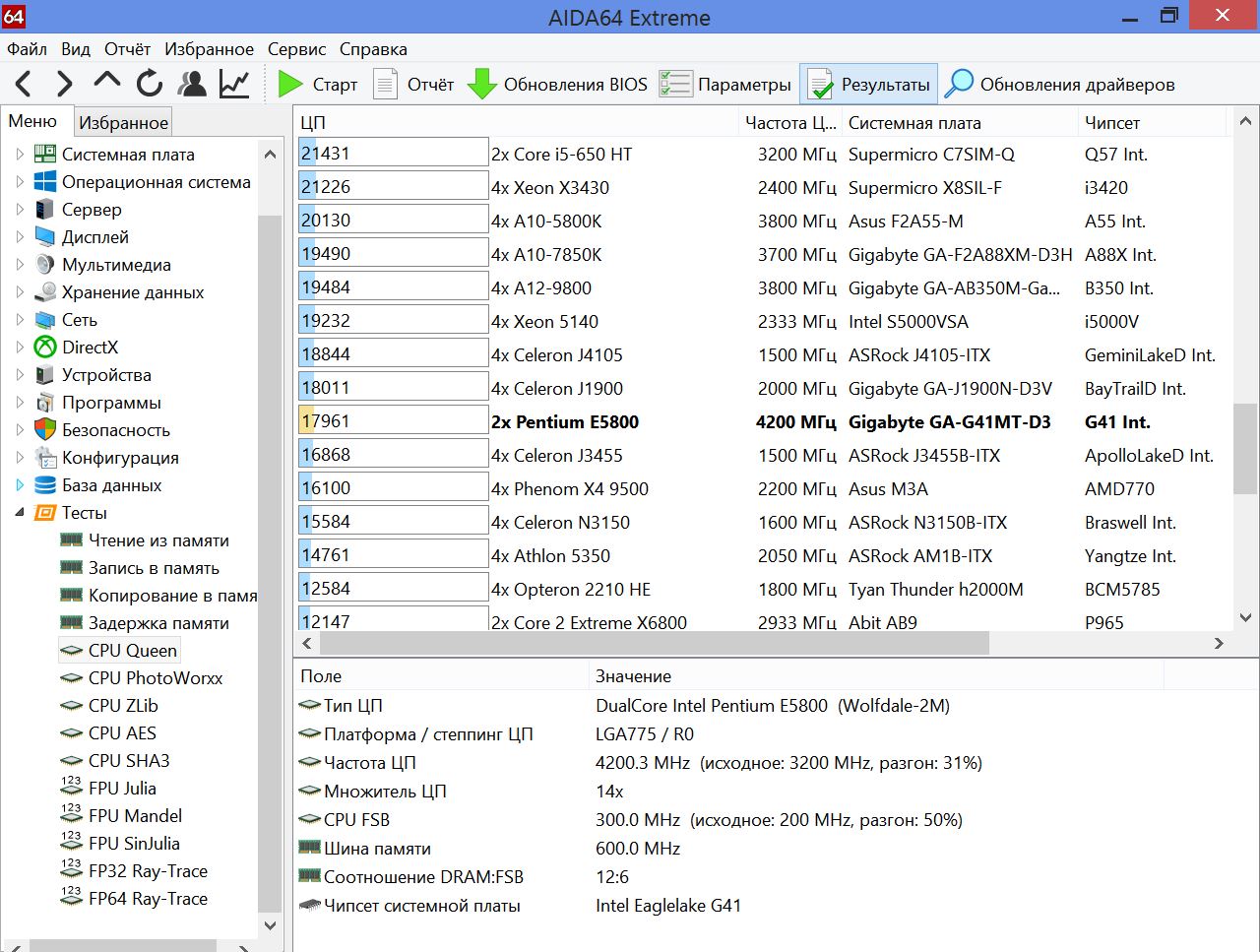
Task: Expand the Сервер tree node
Action: (20, 210)
